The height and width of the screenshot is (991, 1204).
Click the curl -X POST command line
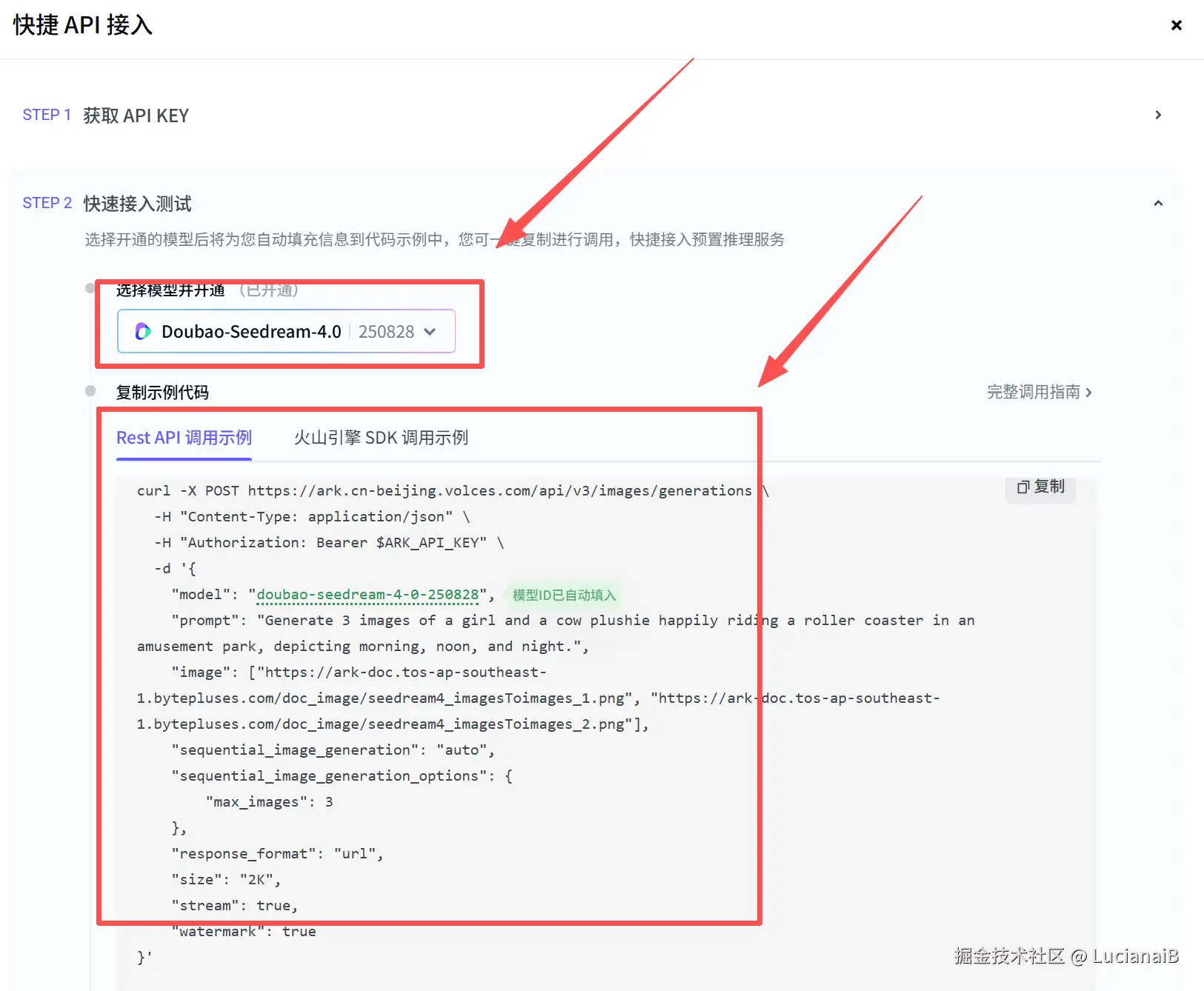click(x=453, y=490)
